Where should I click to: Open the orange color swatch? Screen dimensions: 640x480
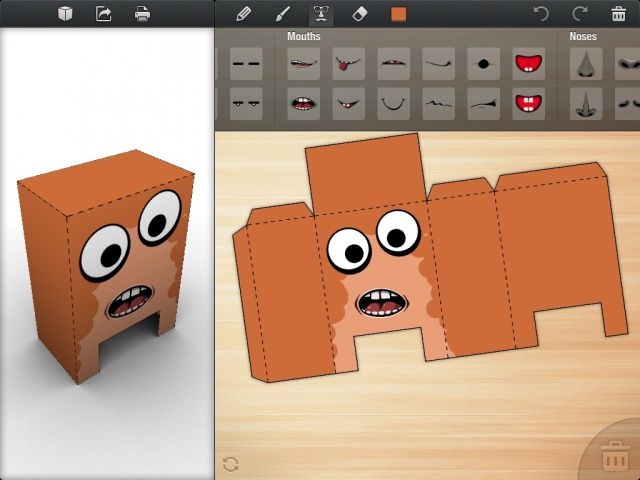click(399, 14)
